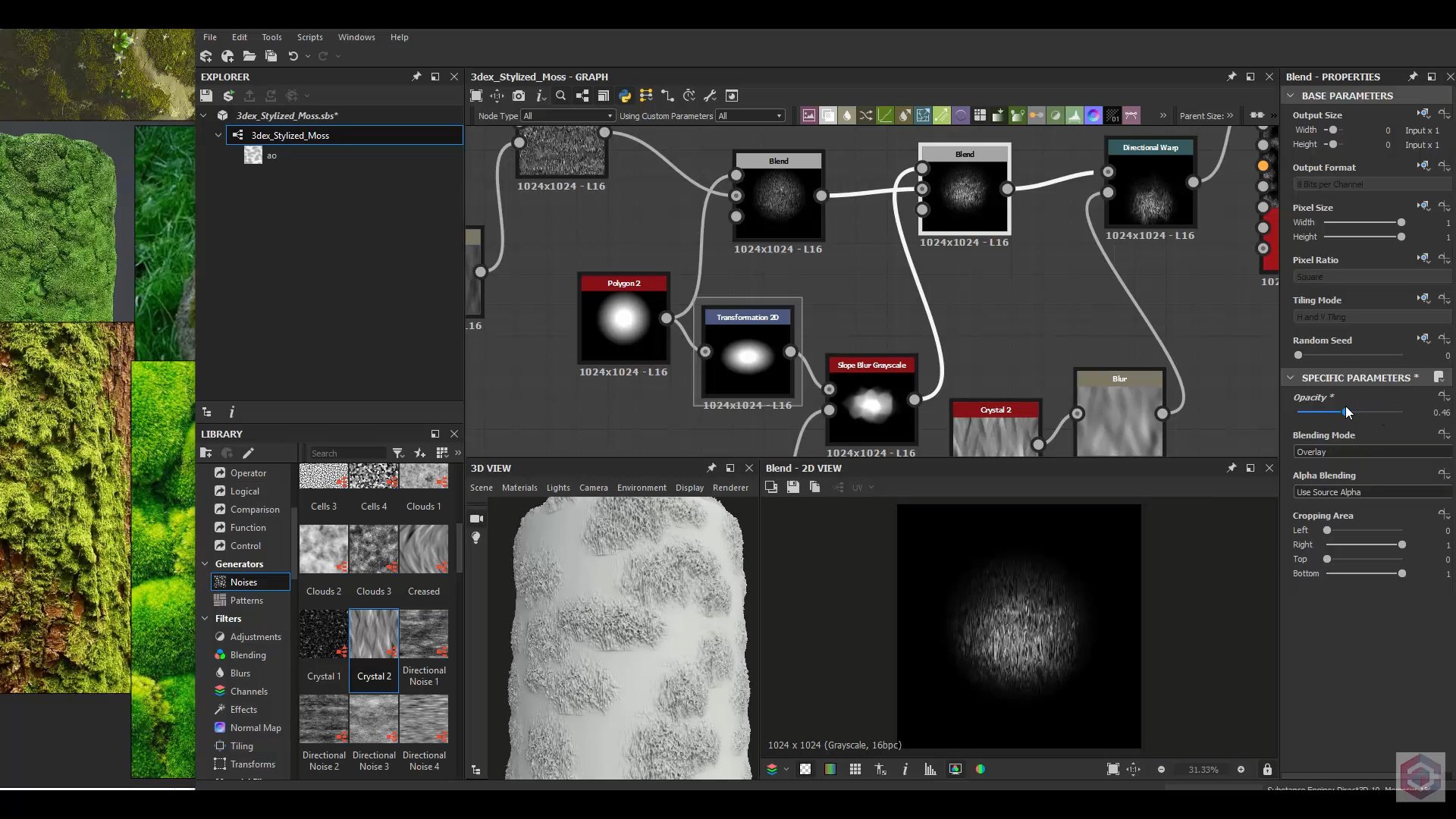The width and height of the screenshot is (1456, 819).
Task: Select the Patterns category in library
Action: coord(246,601)
